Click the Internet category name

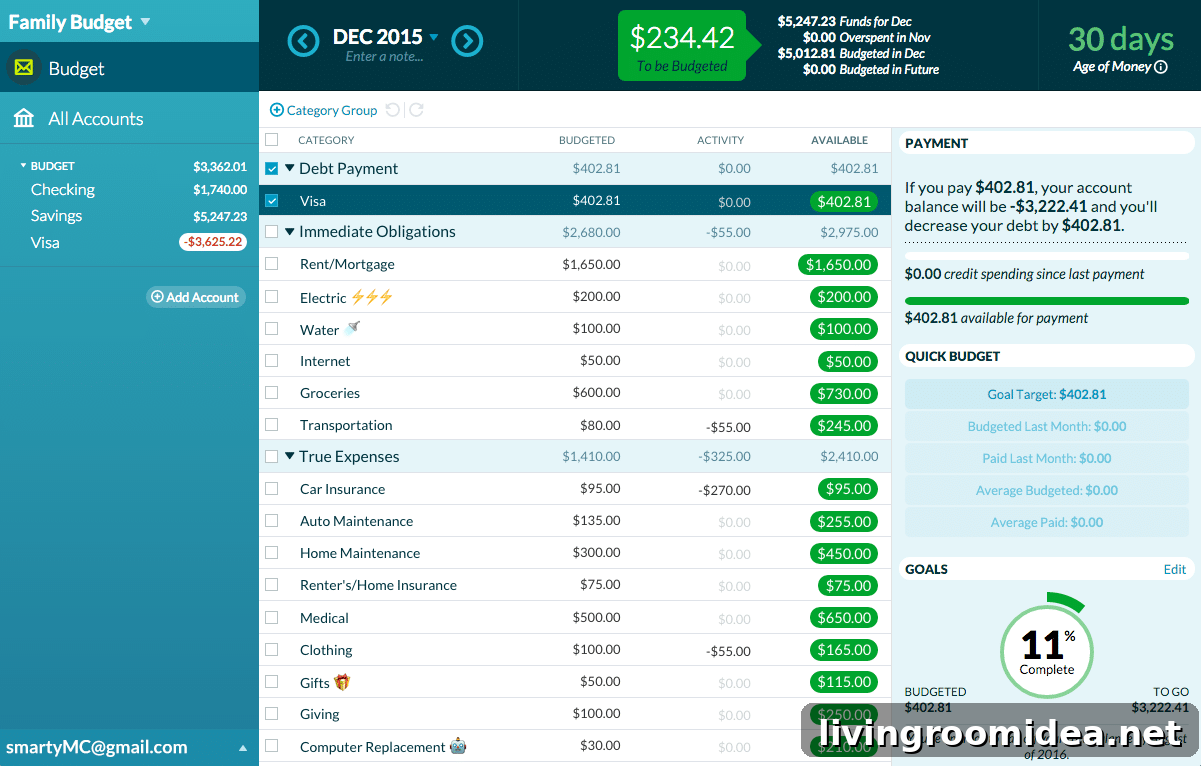(325, 361)
